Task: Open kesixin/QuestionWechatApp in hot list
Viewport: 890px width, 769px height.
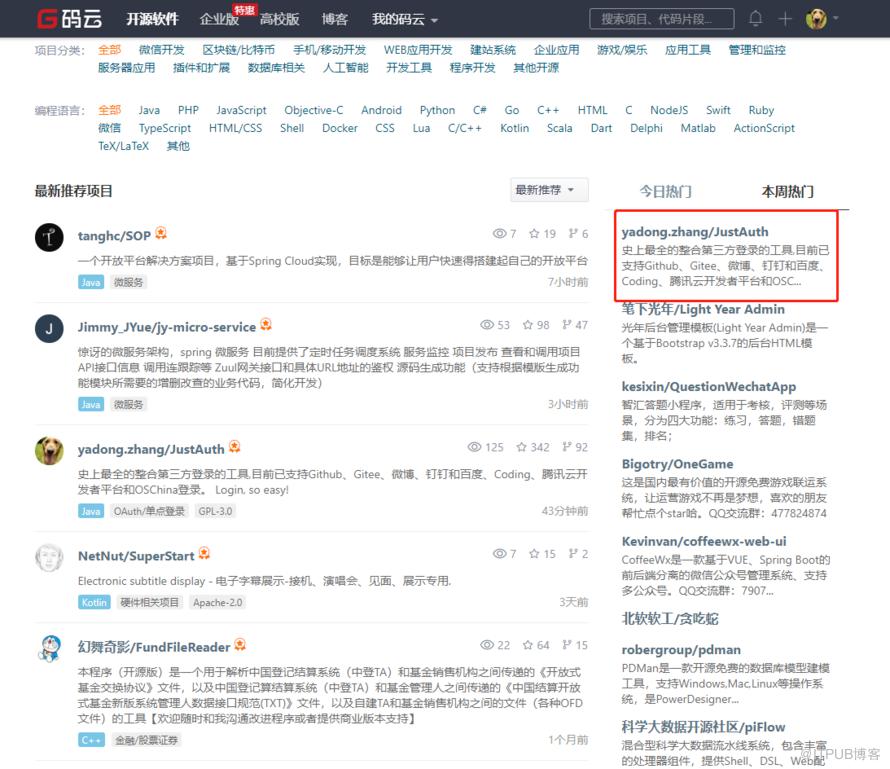Action: pos(708,386)
